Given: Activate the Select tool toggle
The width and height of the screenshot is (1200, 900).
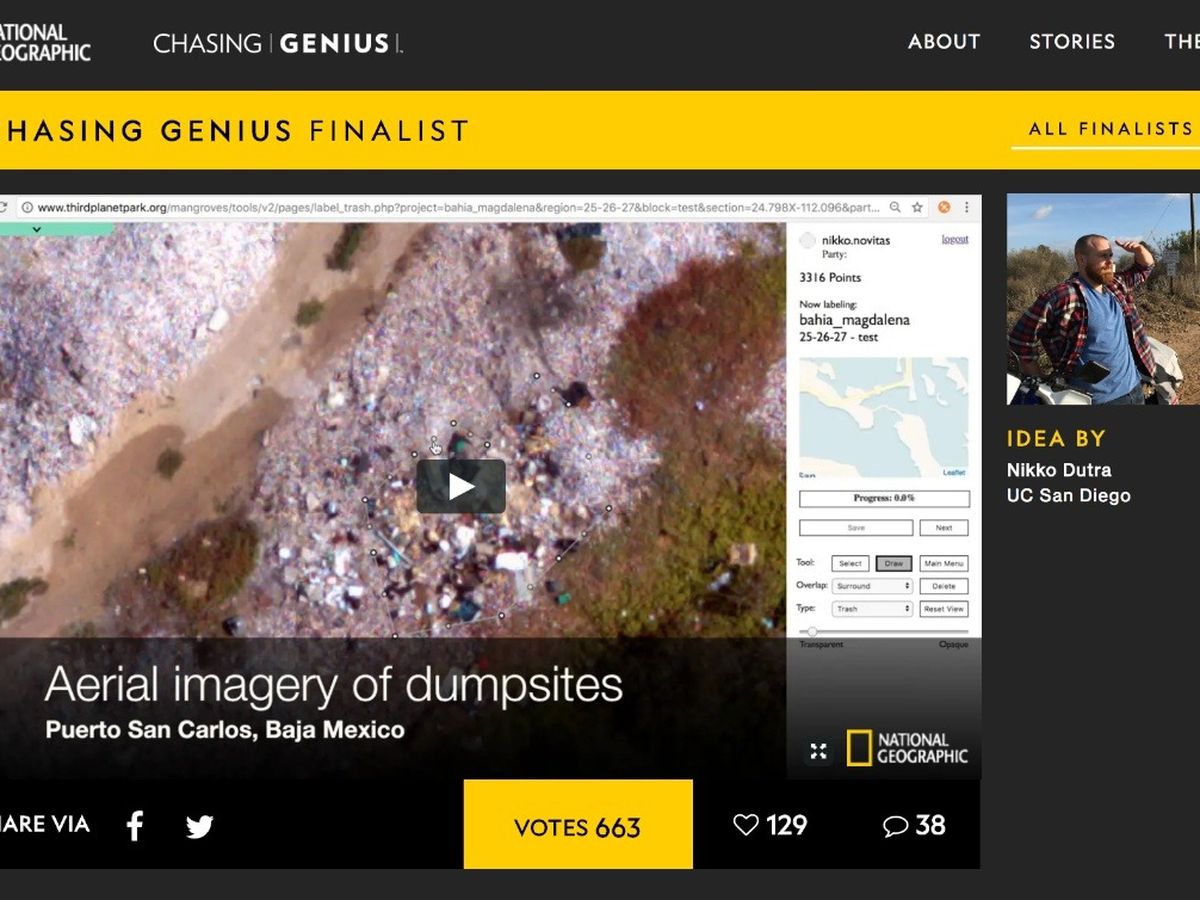Looking at the screenshot, I should pyautogui.click(x=850, y=564).
